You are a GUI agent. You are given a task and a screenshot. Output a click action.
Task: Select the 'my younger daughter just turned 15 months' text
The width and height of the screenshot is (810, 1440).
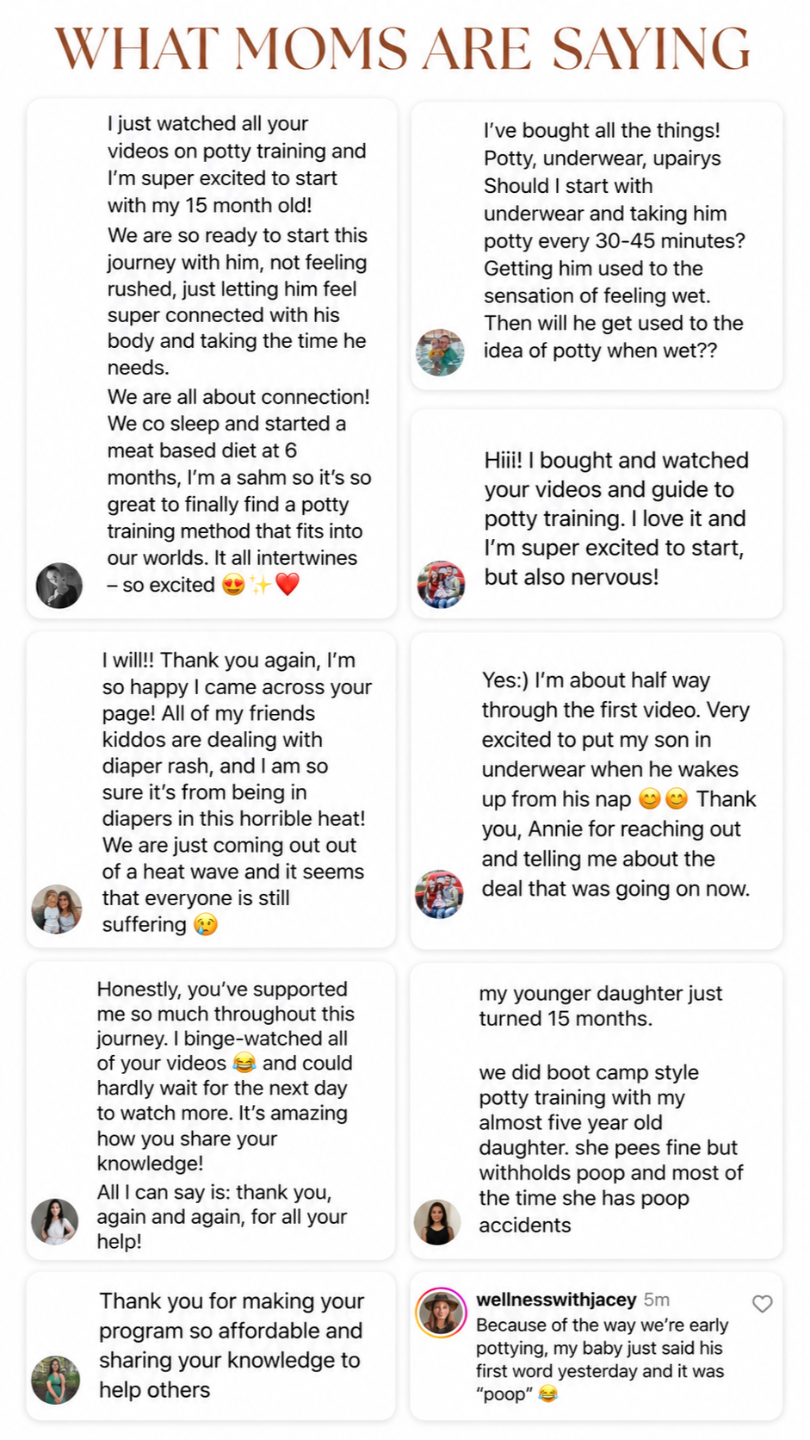pos(600,1006)
